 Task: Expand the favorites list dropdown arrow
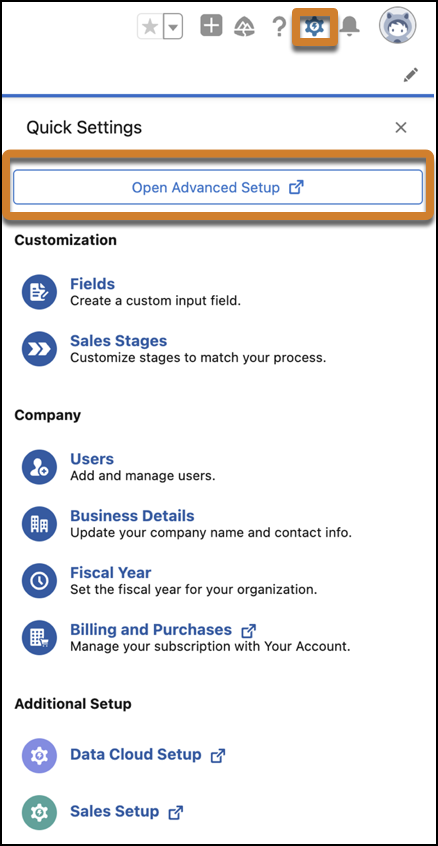point(172,27)
